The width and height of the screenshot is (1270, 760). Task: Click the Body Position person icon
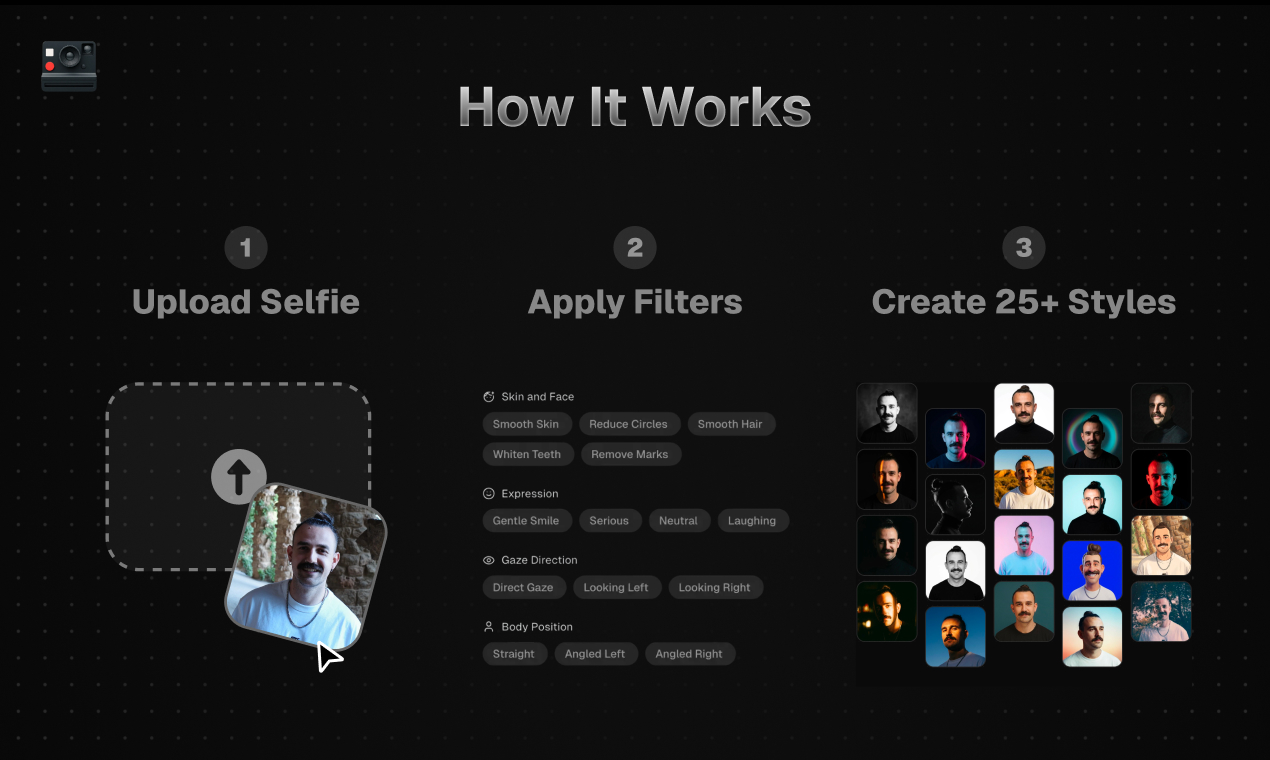[x=487, y=626]
